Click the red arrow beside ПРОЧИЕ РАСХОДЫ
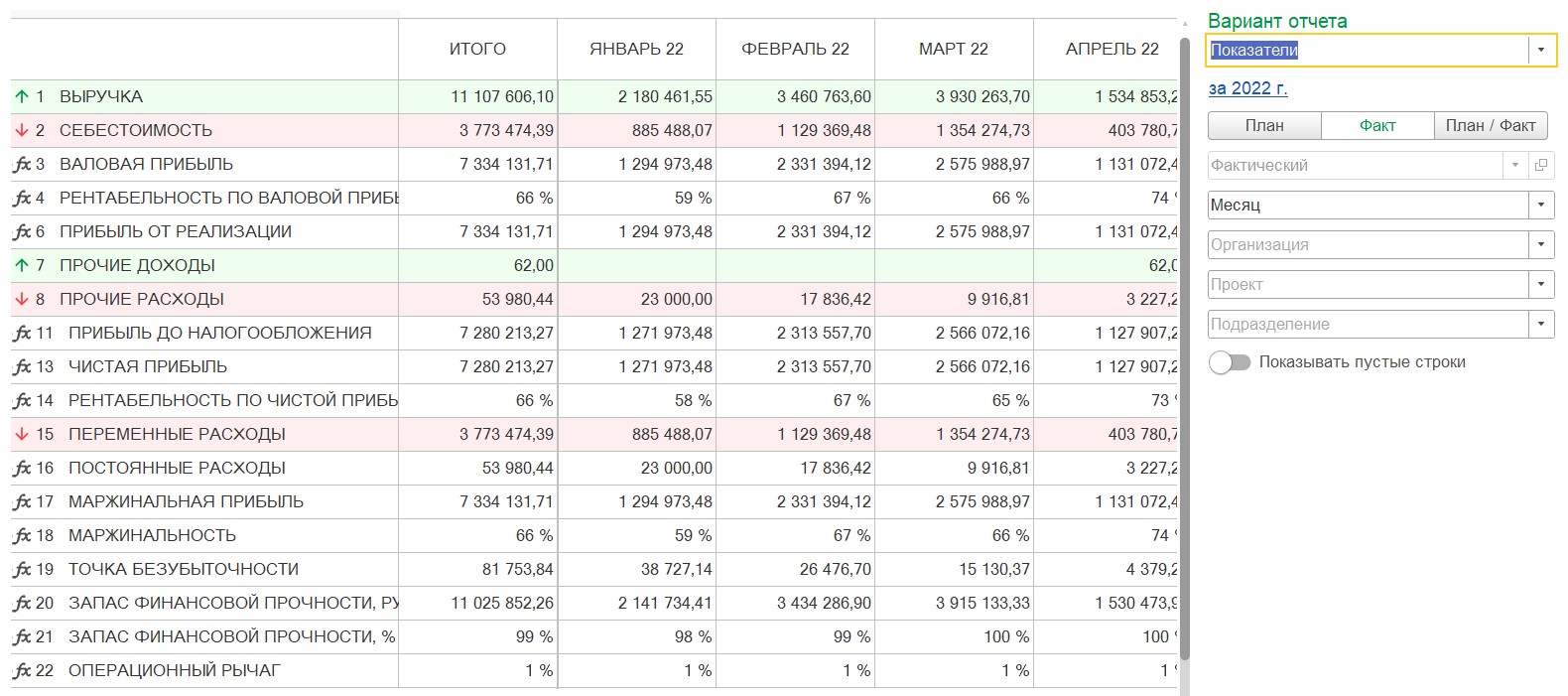Screen dimensions: 1568x696 [22, 299]
